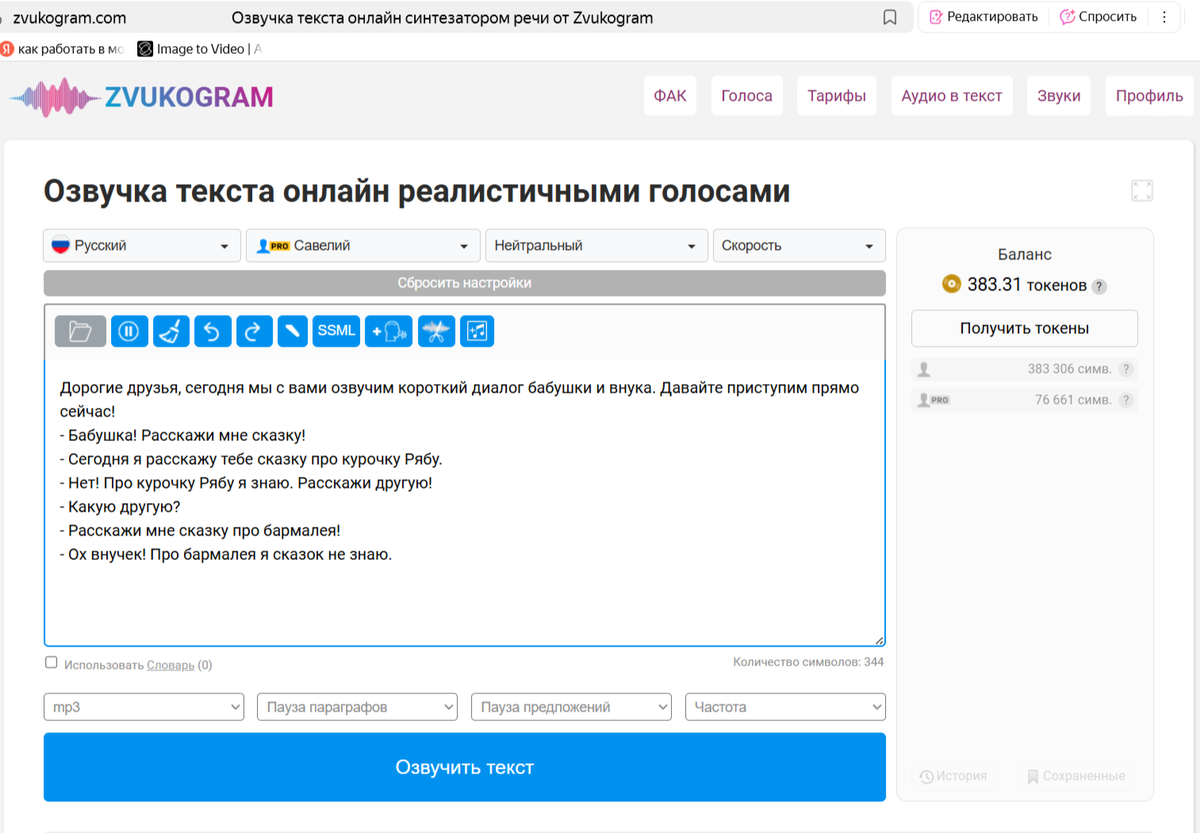Add background music with the note icon

[477, 330]
